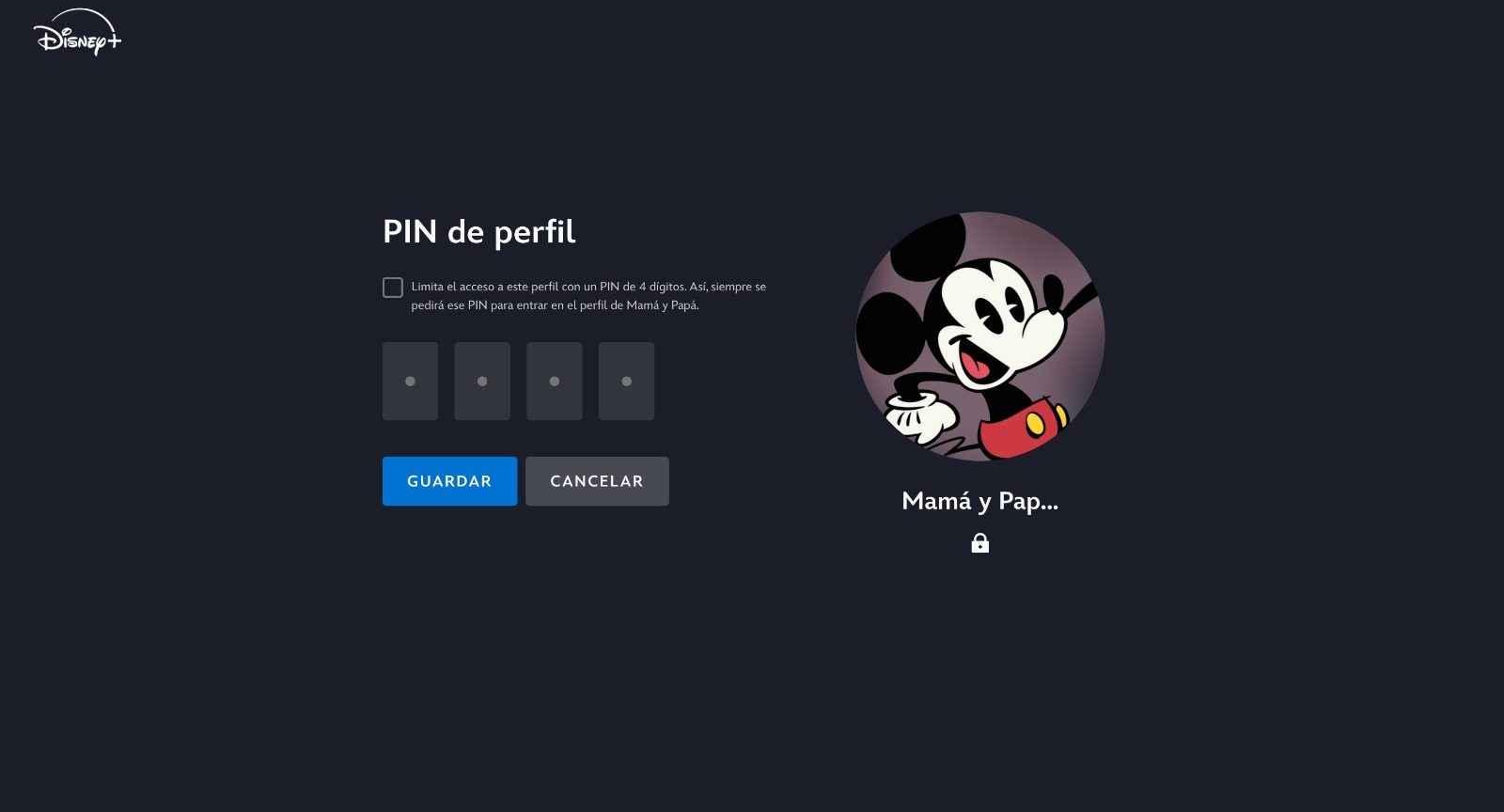Save the PIN with GUARDAR button
Screen dimensions: 1504x812
tap(449, 481)
